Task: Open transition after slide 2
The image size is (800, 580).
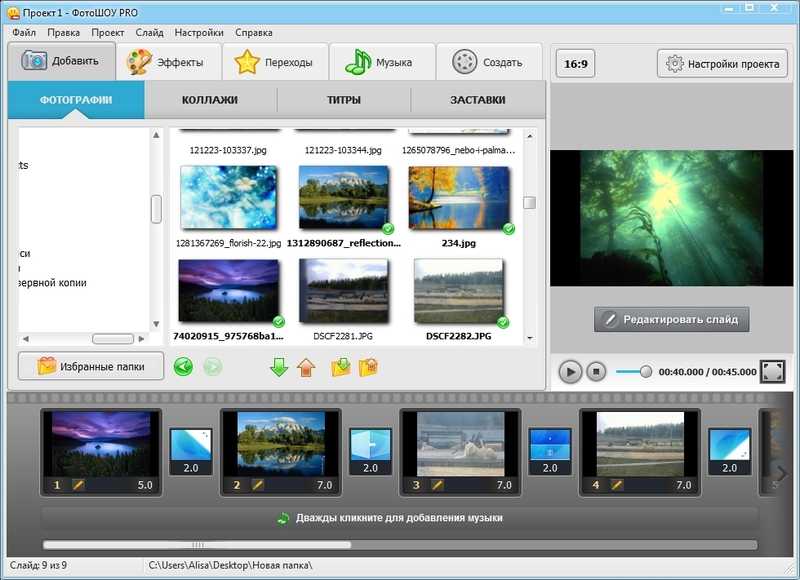Action: 370,451
